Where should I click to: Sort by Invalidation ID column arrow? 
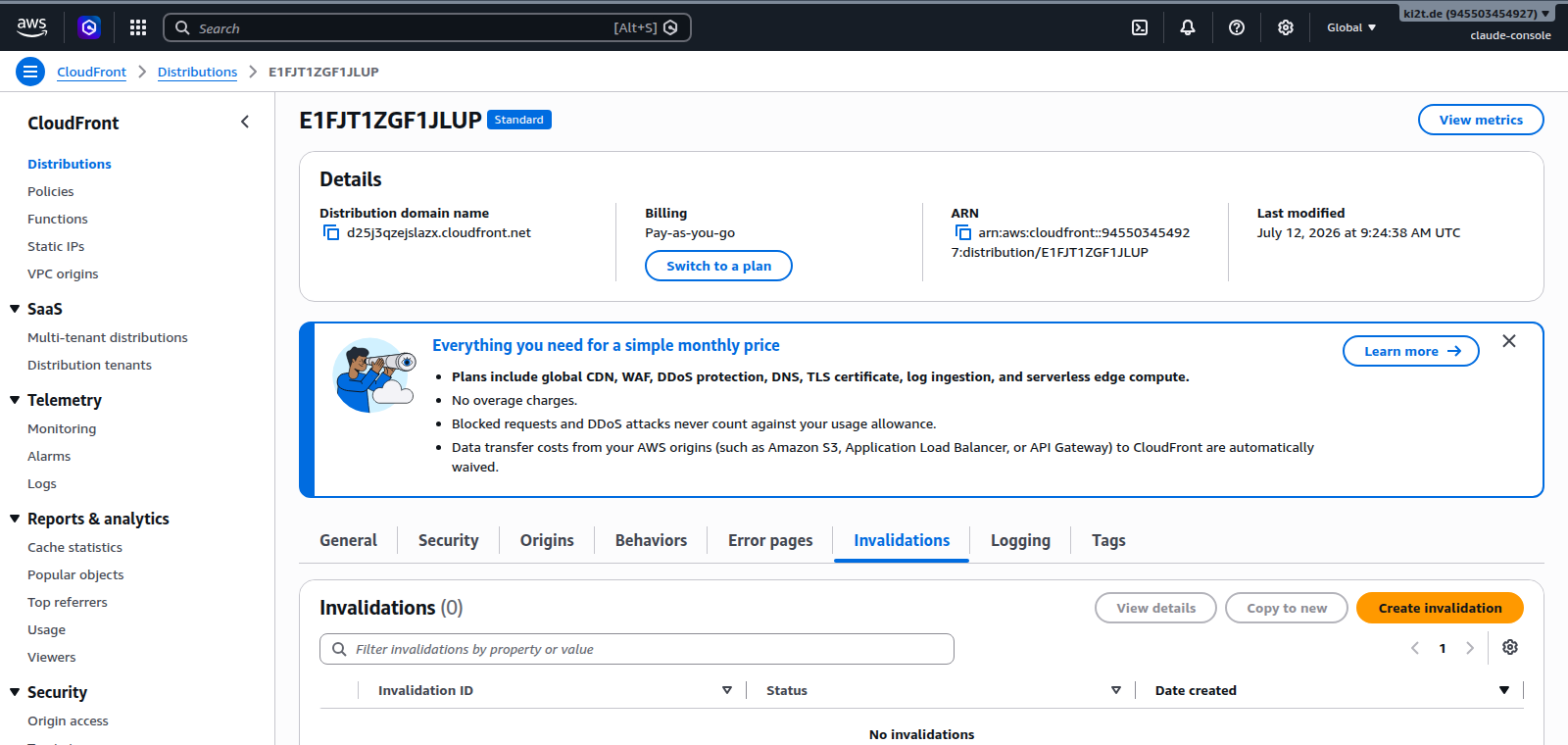pyautogui.click(x=727, y=690)
